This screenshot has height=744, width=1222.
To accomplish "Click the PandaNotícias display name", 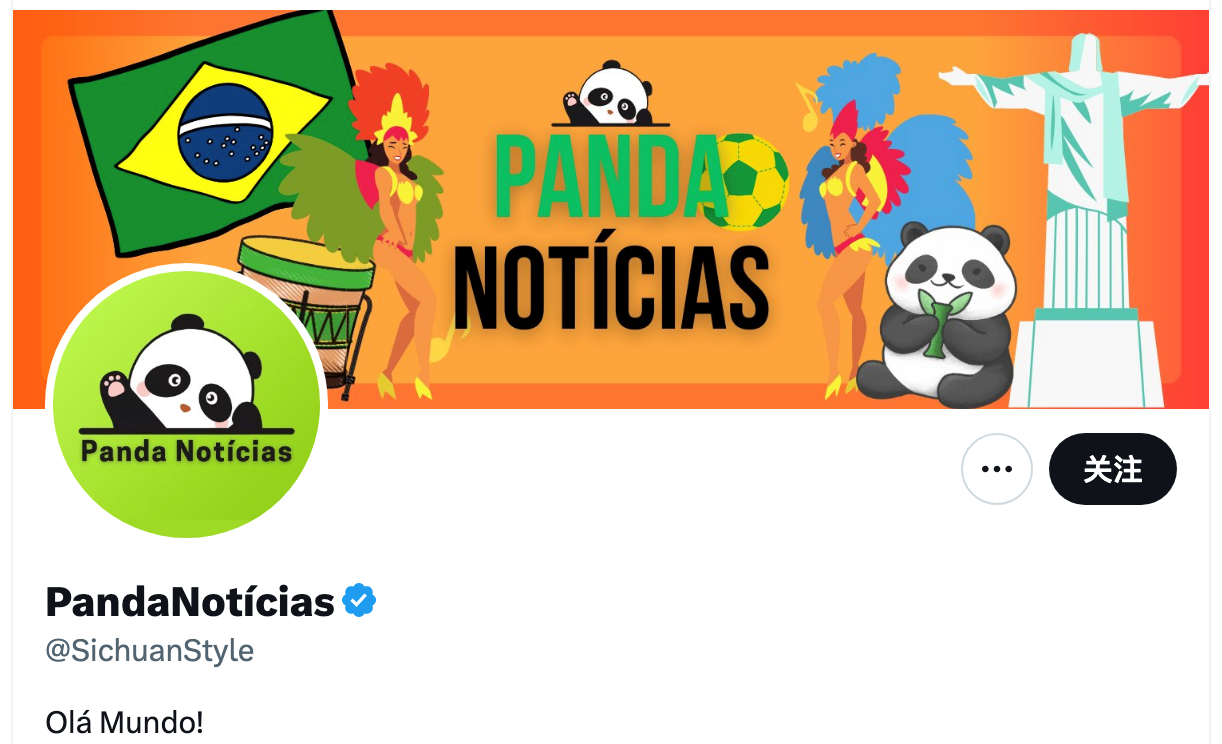I will pos(190,602).
